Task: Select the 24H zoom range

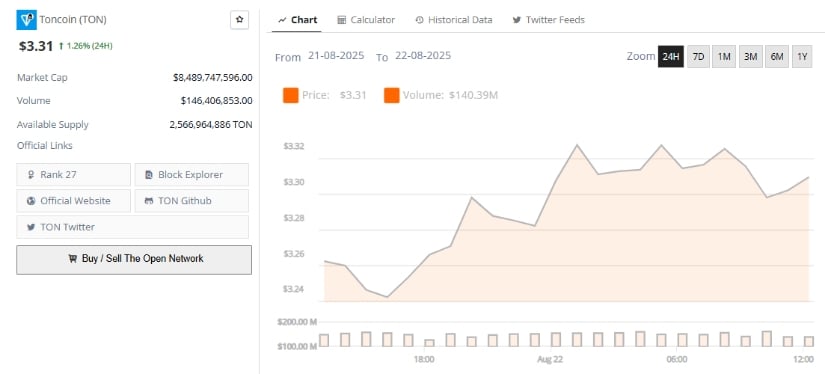Action: tap(671, 57)
